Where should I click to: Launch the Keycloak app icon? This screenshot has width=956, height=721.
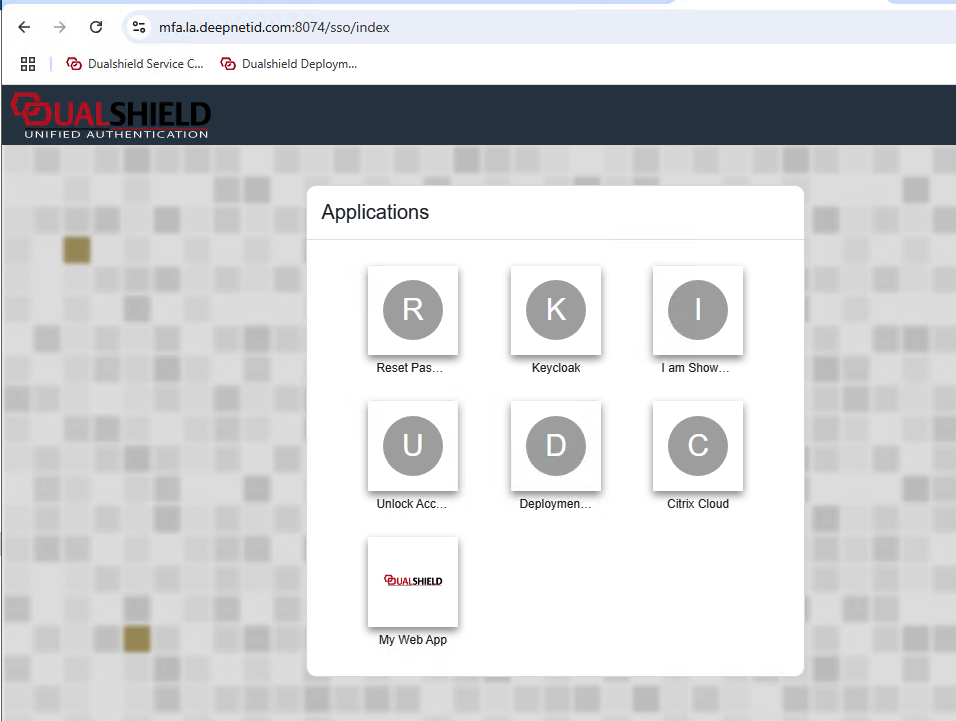(555, 310)
